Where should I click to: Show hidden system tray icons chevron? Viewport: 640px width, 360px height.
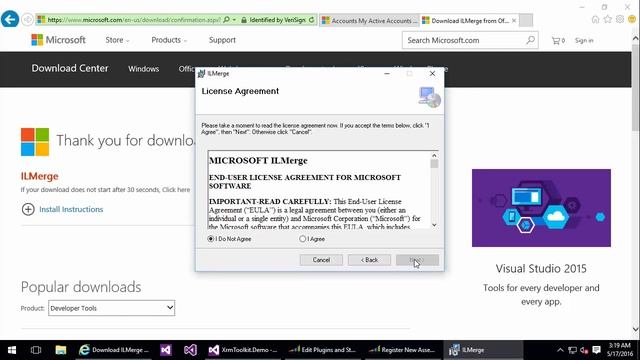click(x=560, y=350)
